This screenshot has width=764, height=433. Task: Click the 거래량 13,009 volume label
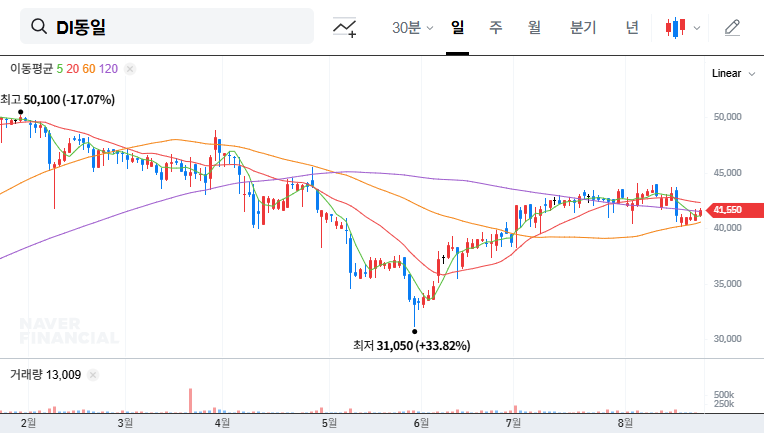(45, 375)
